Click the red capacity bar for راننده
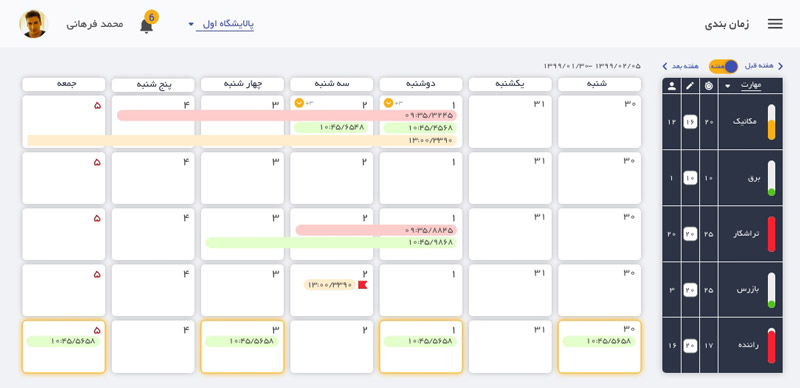Viewport: 800px width, 388px height. tap(771, 345)
